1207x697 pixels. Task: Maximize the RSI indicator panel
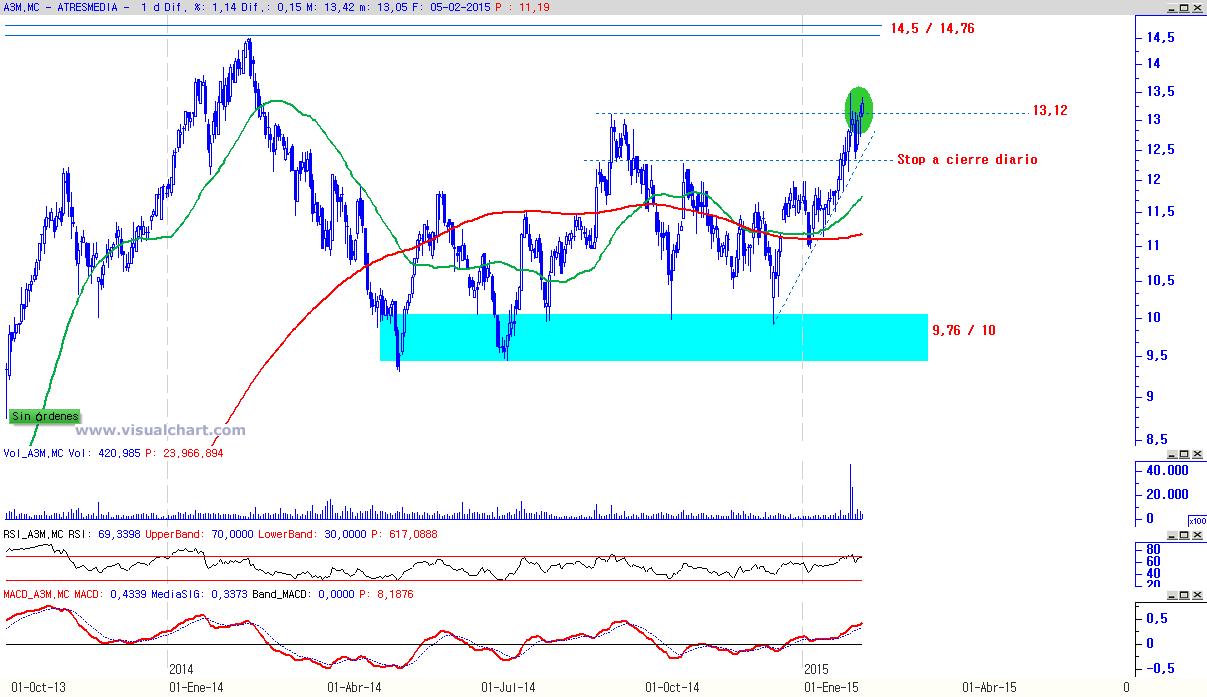[1184, 535]
